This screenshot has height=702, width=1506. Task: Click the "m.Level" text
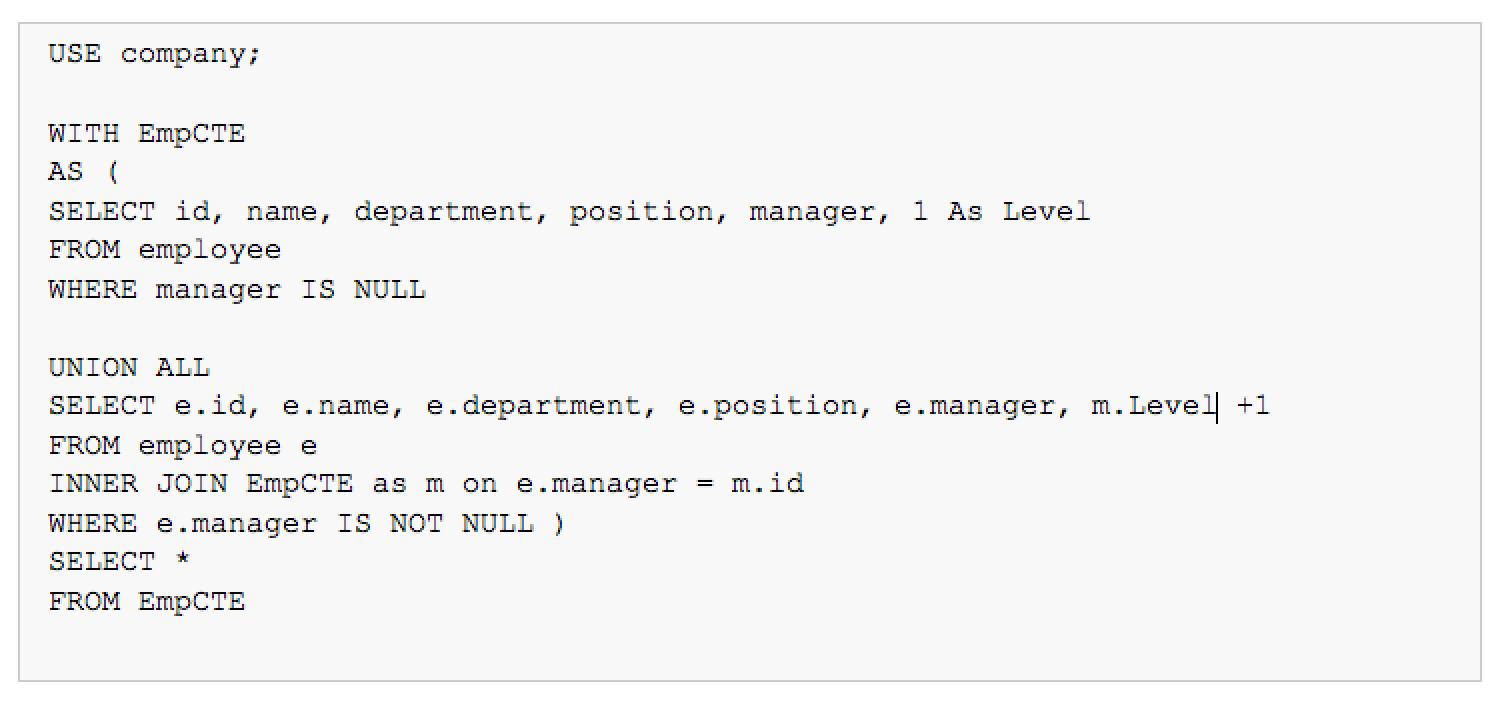(x=1153, y=406)
